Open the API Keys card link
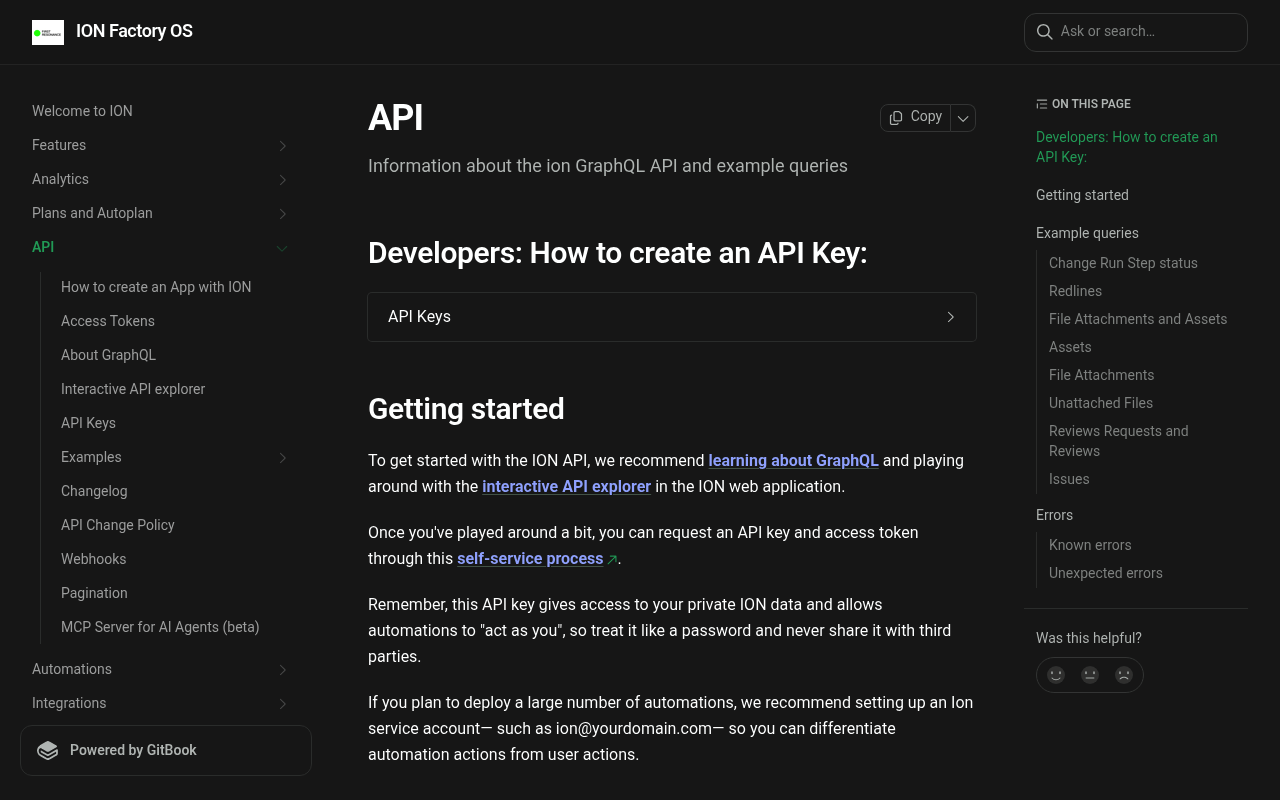 (672, 317)
